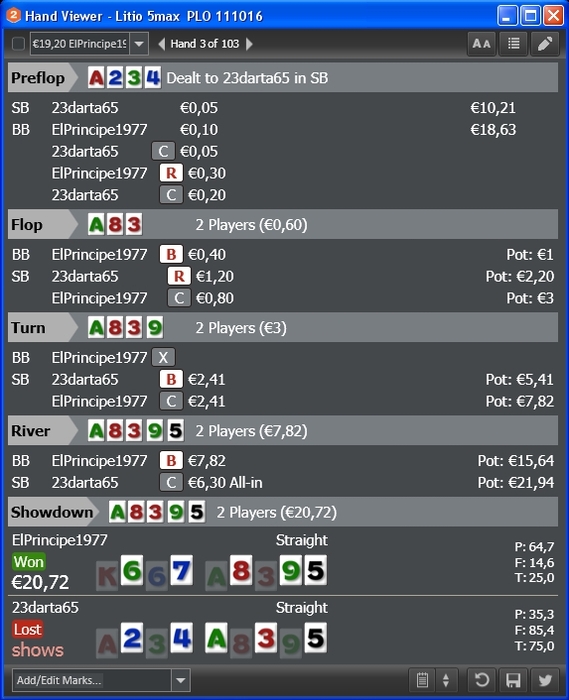Go to the previous hand arrow
Screen dimensions: 569x700
tap(162, 44)
